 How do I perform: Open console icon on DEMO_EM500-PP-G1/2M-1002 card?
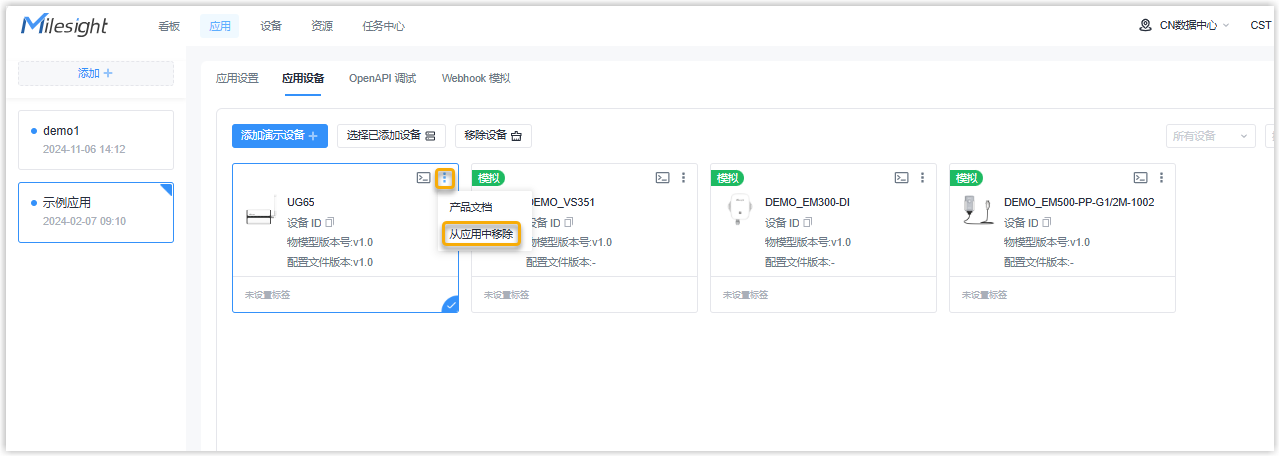pos(1140,178)
